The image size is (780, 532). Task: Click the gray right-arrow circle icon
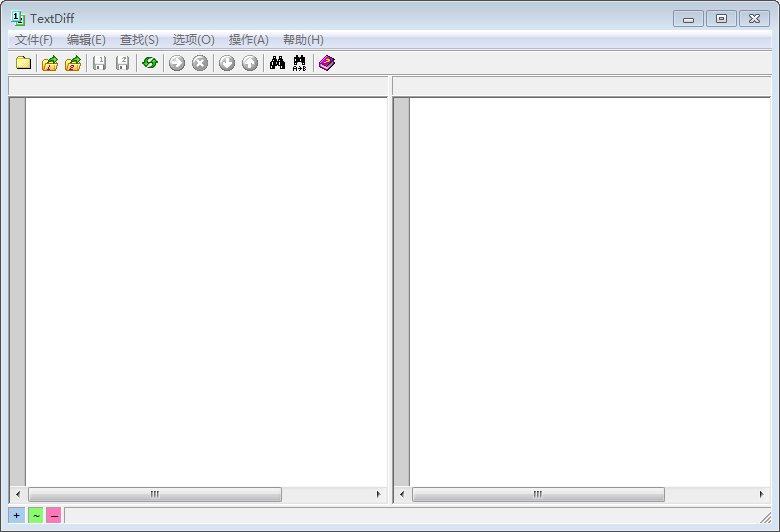pos(177,63)
